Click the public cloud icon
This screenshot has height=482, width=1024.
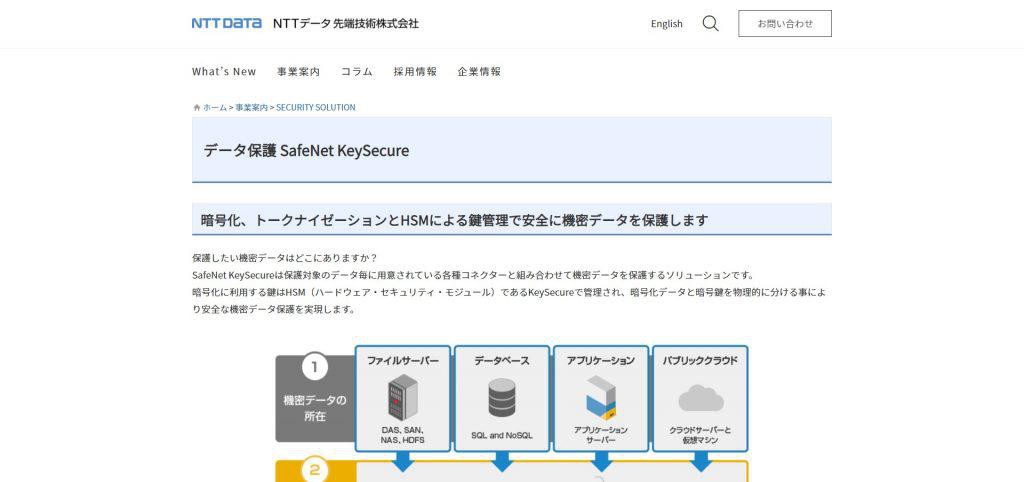(701, 398)
